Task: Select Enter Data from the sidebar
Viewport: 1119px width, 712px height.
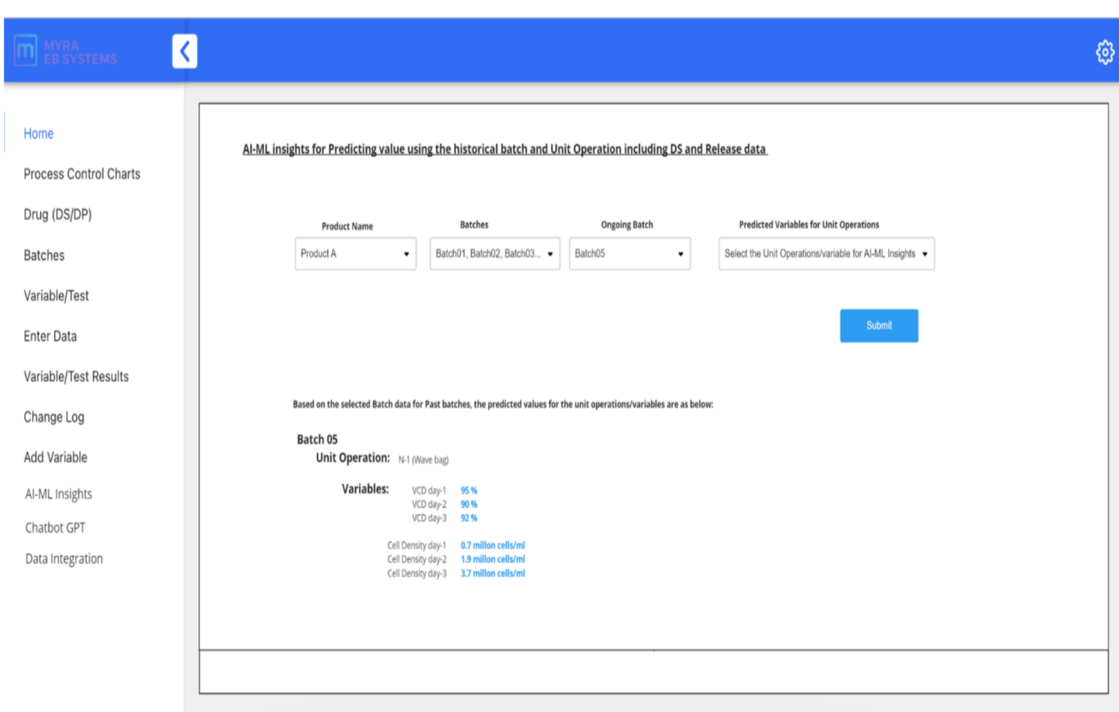Action: [50, 336]
